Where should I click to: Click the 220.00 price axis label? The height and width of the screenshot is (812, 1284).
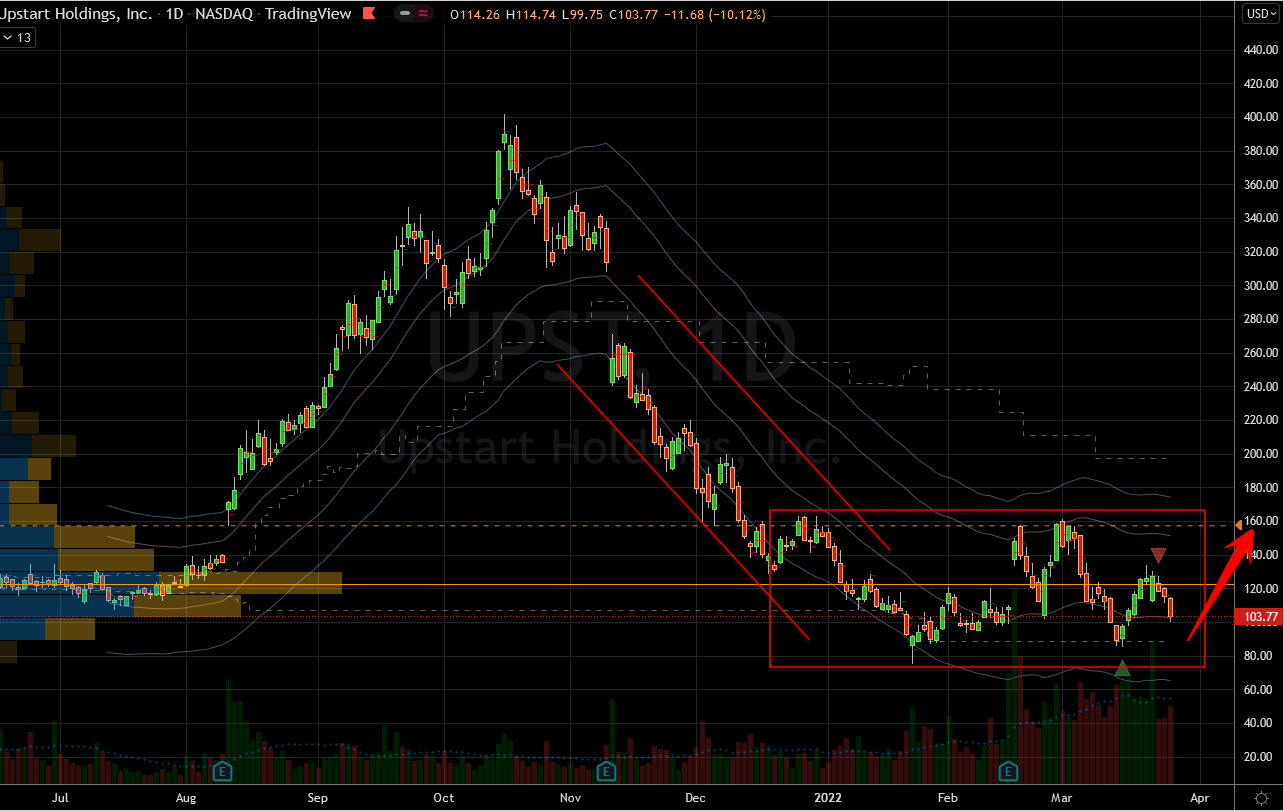[x=1259, y=420]
